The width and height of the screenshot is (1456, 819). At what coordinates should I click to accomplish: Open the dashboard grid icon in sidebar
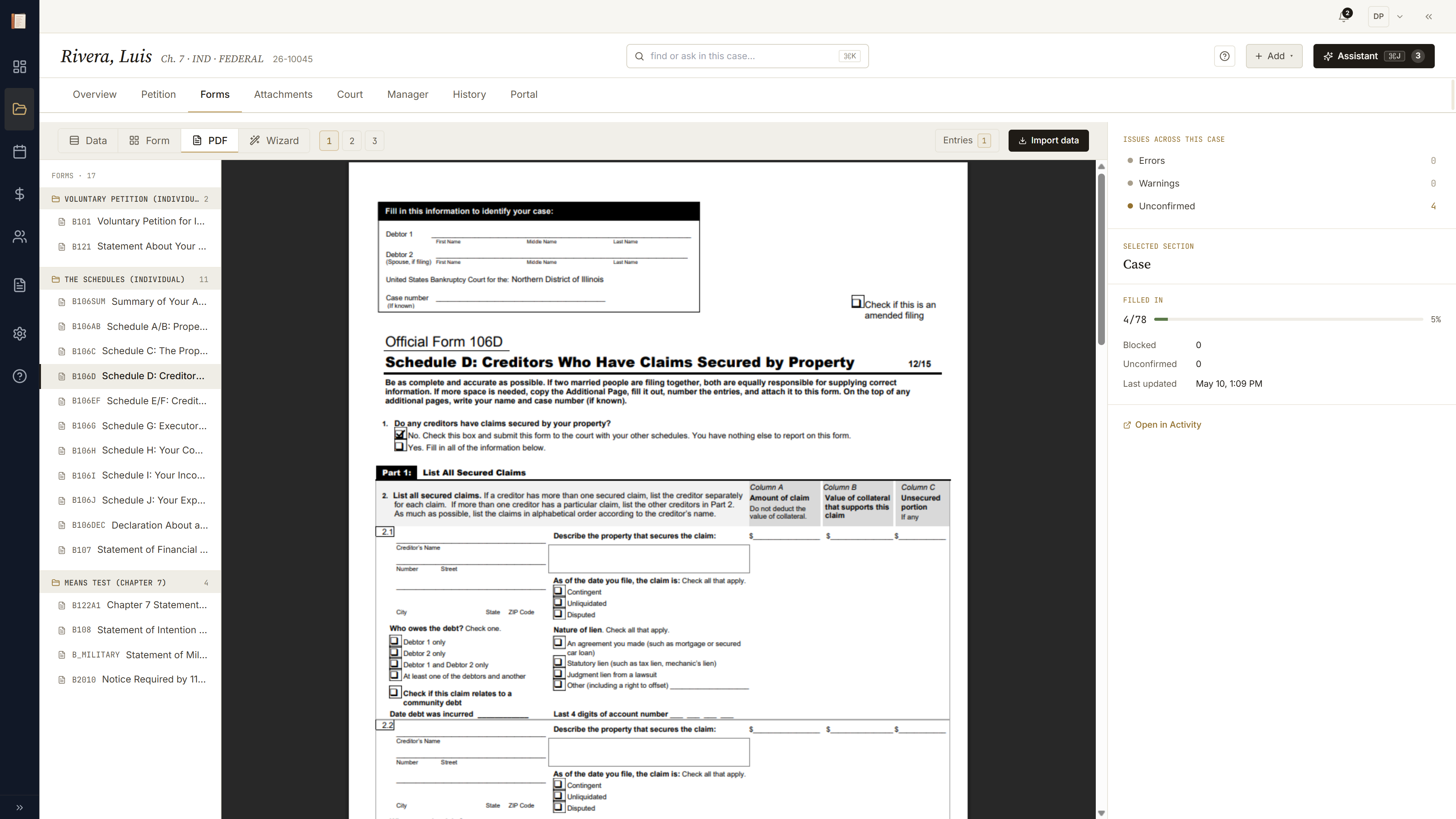(19, 67)
